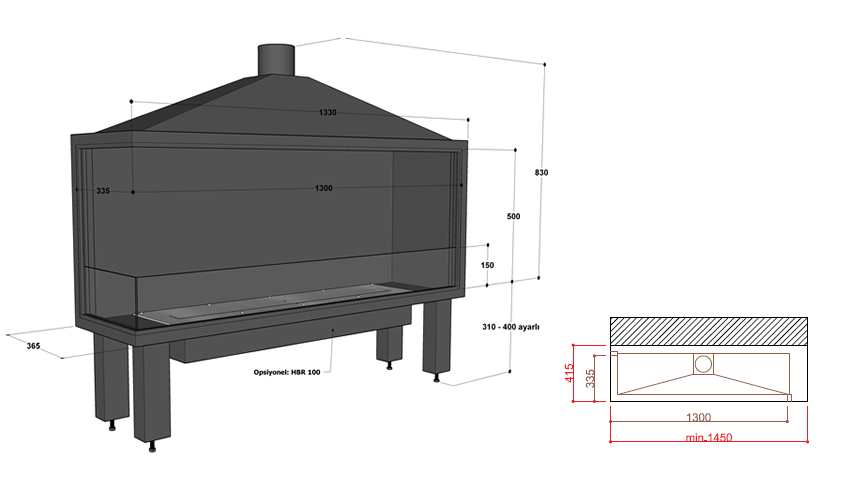Click the 150 glass height dimension label

487,265
